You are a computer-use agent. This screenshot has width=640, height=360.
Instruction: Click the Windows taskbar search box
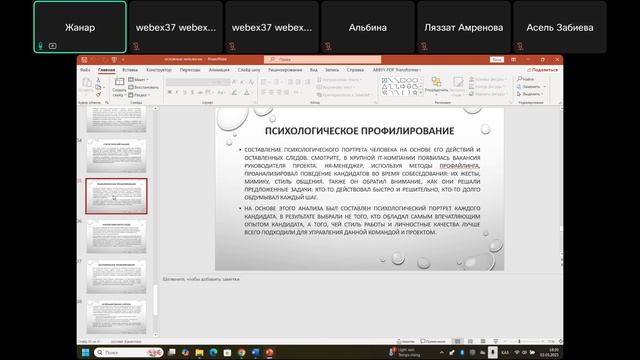[x=129, y=352]
